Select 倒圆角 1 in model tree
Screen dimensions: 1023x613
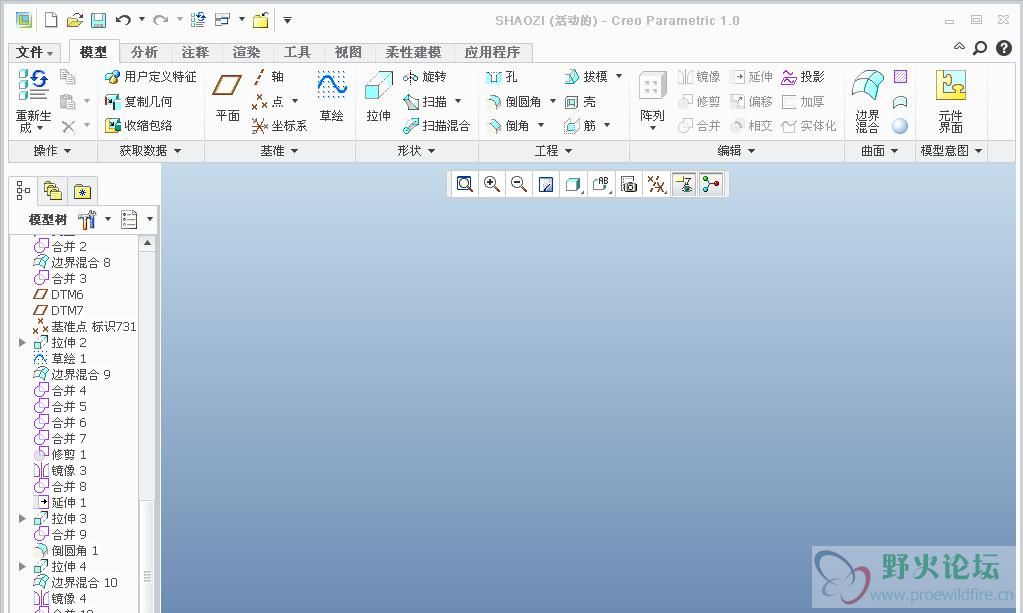(x=66, y=550)
